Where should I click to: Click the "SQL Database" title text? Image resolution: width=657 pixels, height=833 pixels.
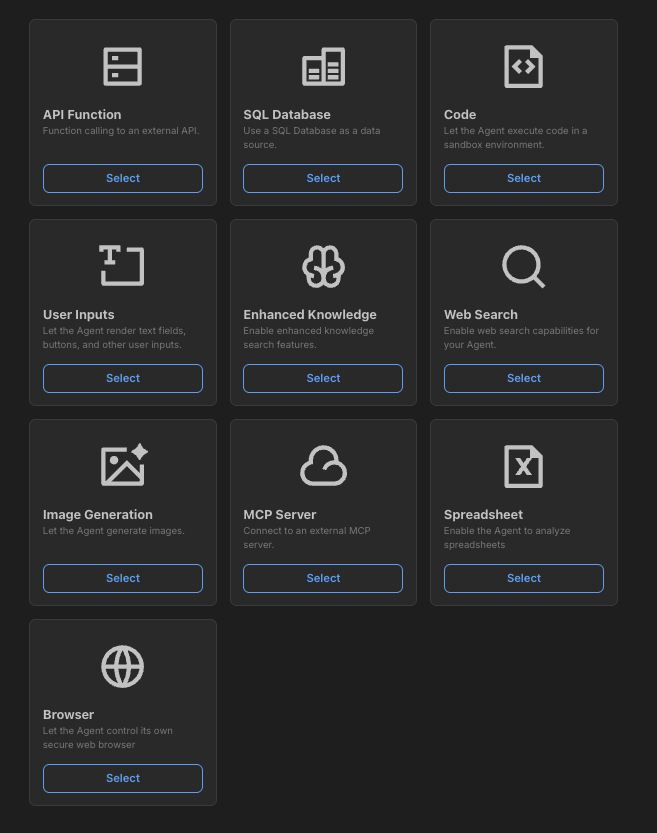tap(287, 115)
